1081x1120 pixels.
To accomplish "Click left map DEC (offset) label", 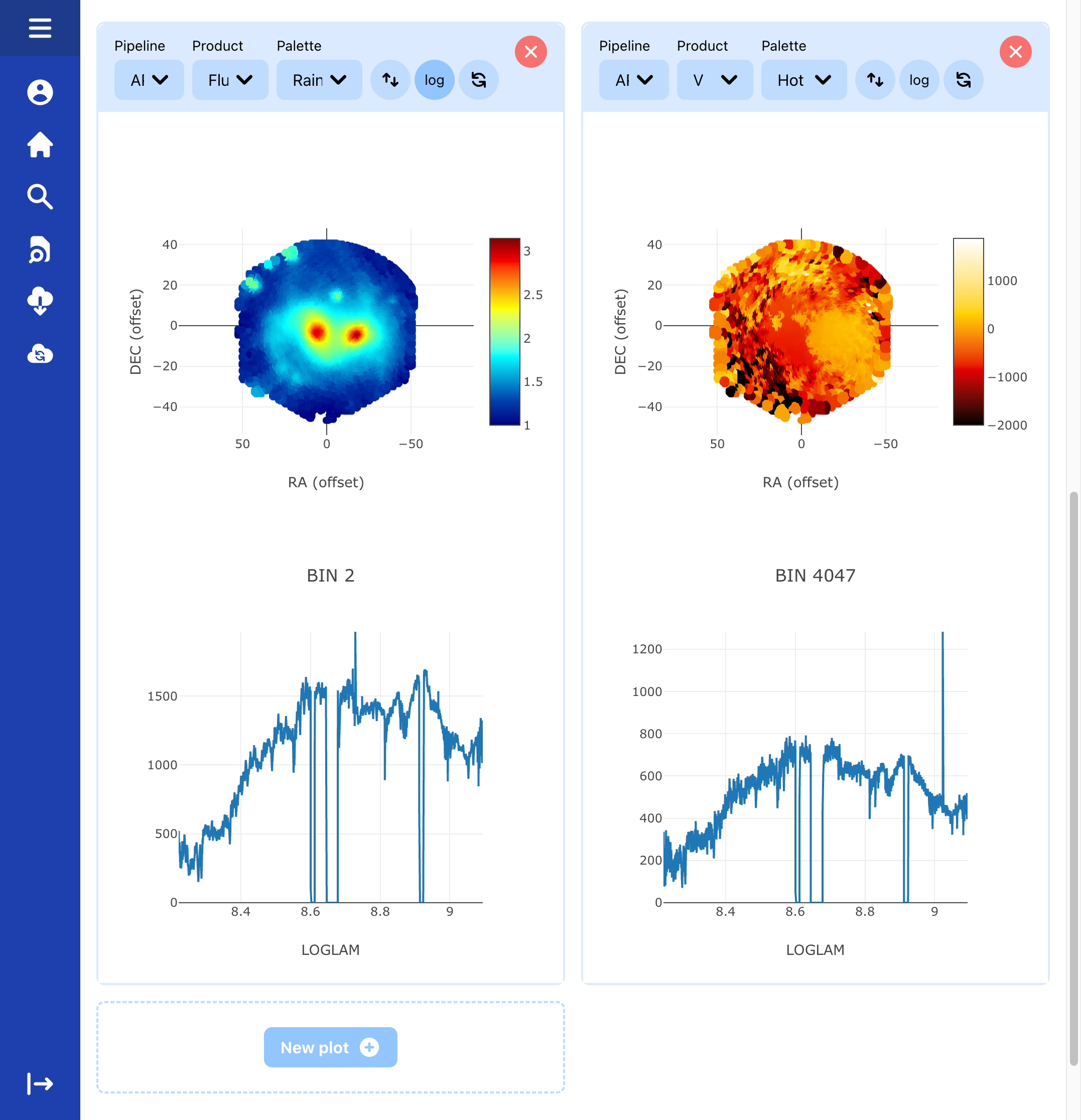I will [136, 331].
